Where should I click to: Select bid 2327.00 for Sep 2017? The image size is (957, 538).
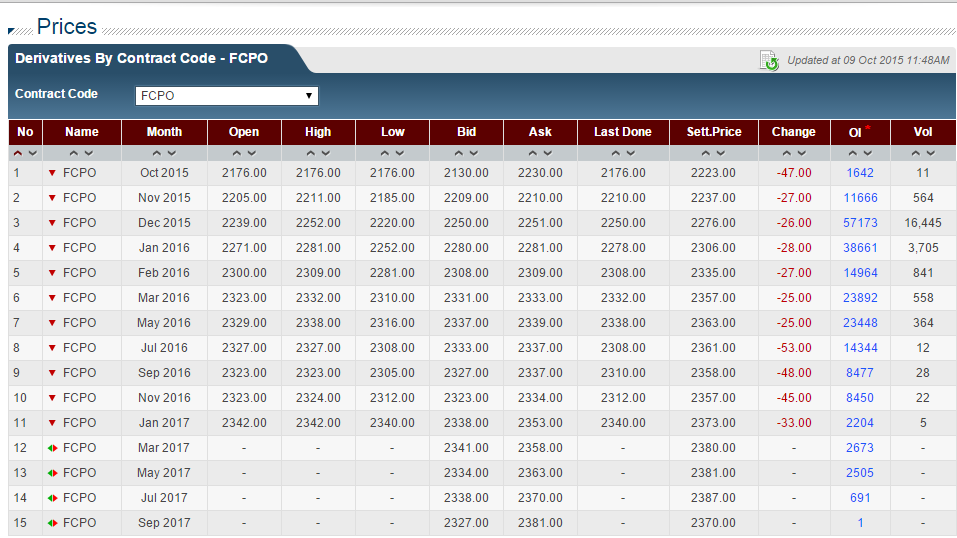tap(466, 523)
